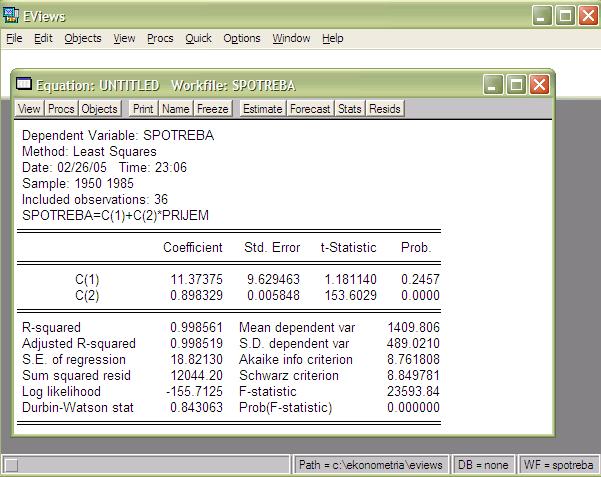The width and height of the screenshot is (601, 477).
Task: Click the Objects button in equation toolbar
Action: (99, 109)
